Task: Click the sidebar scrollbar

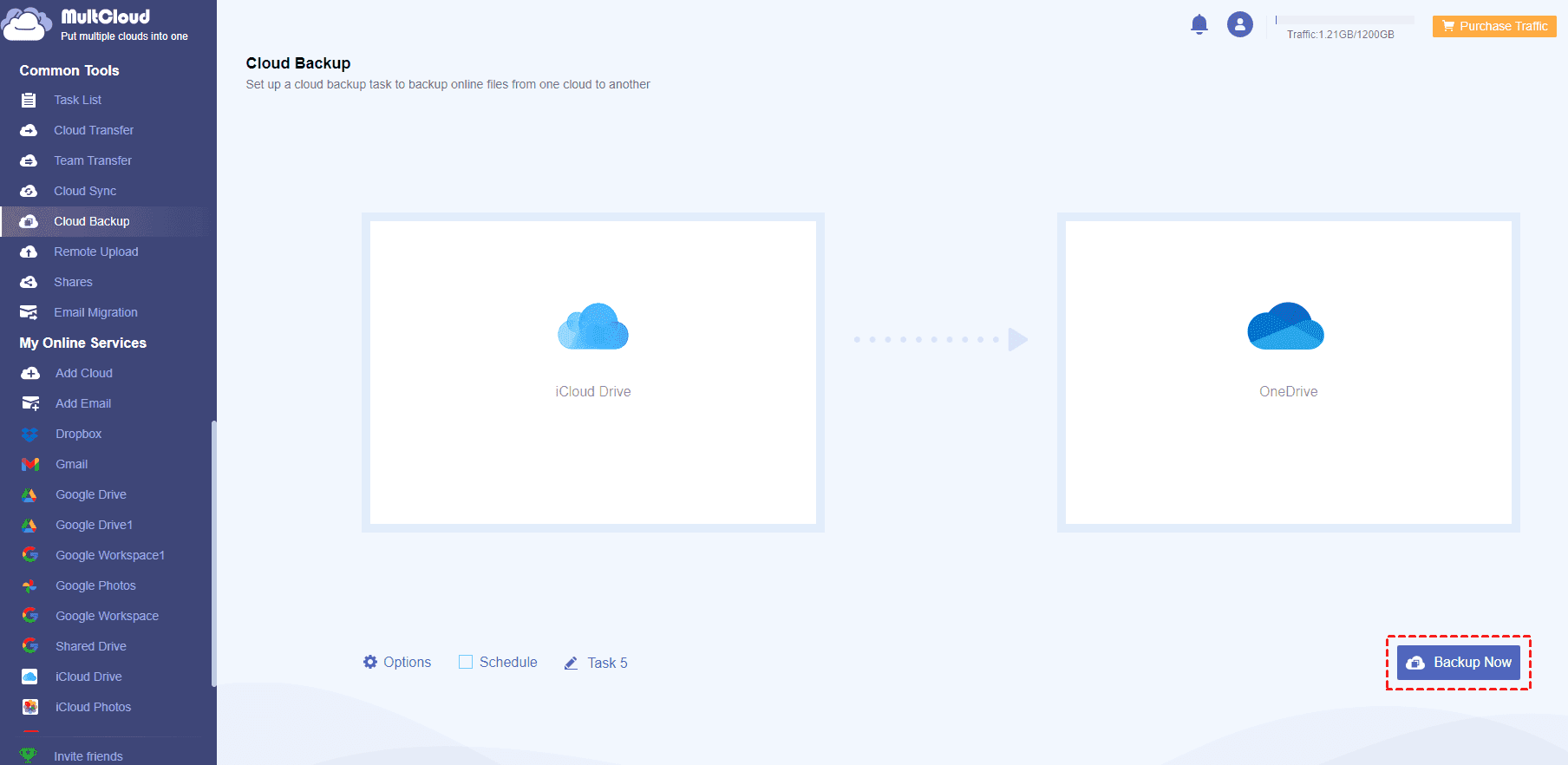Action: point(213,553)
